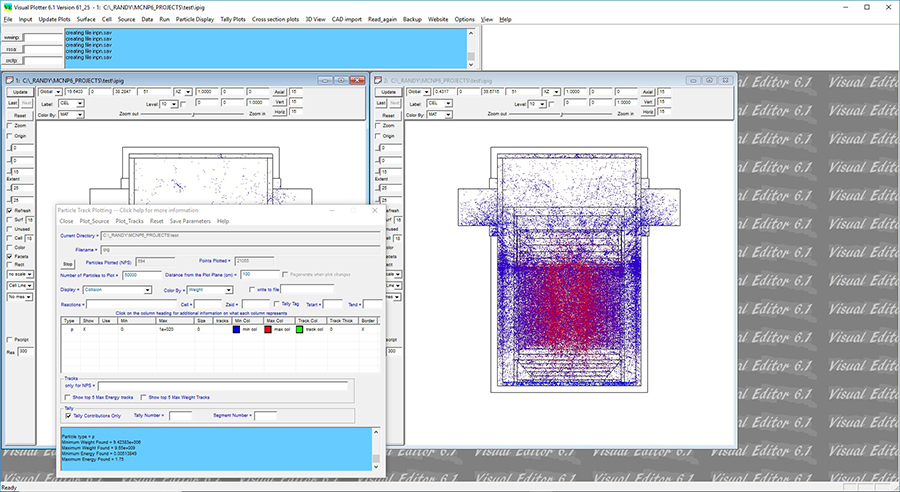
Task: Click the Visual Plotter app icon in title bar
Action: click(7, 7)
